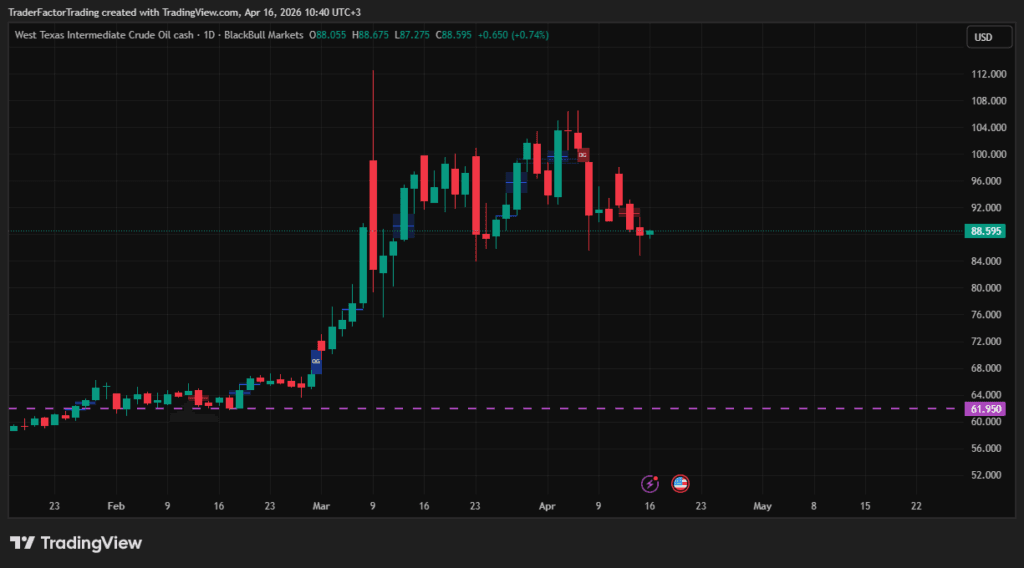Click West Texas Intermediate Crude Oil symbol title
The height and width of the screenshot is (568, 1024).
(105, 35)
